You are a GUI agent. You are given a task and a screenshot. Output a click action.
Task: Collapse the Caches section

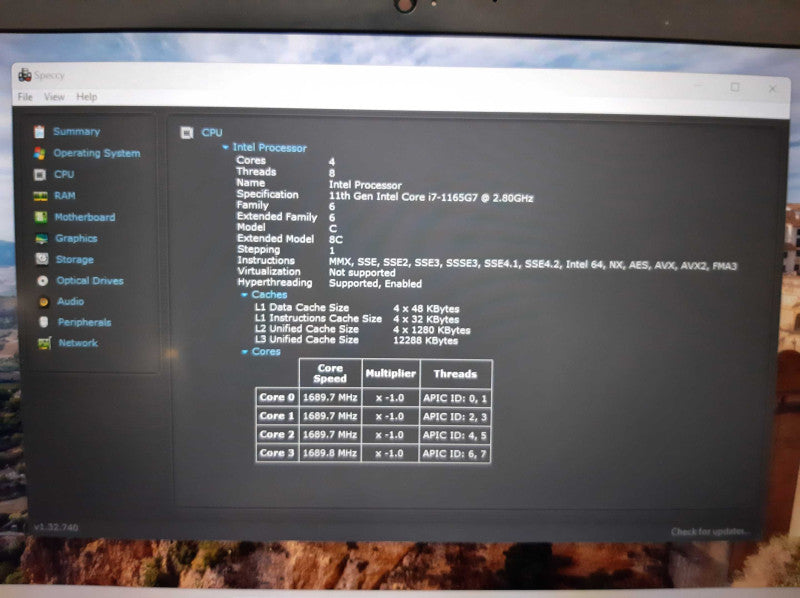(244, 295)
